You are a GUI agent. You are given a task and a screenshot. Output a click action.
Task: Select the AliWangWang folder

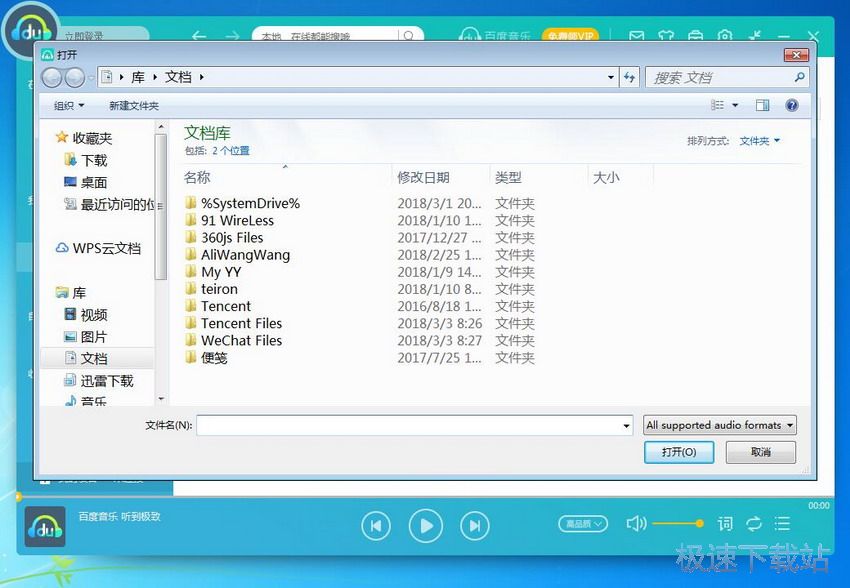click(237, 255)
